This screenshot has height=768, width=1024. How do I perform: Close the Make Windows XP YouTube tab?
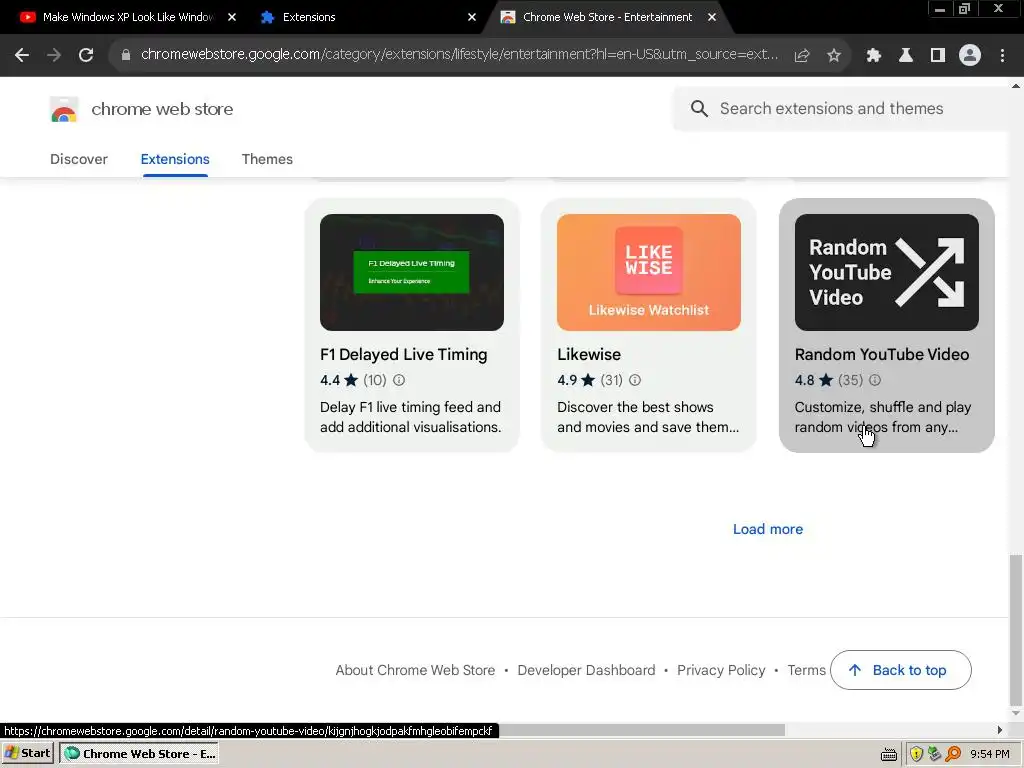tap(232, 17)
